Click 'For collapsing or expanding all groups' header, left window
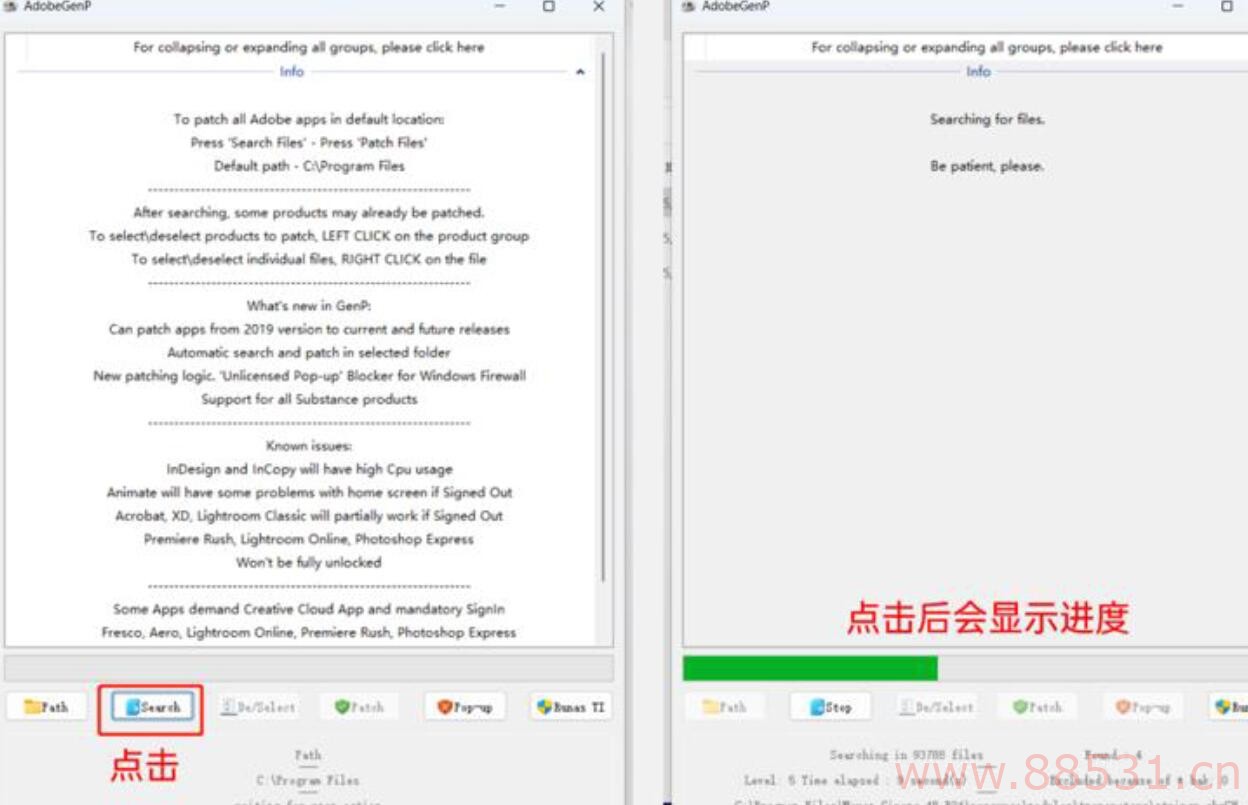The width and height of the screenshot is (1248, 805). click(308, 47)
